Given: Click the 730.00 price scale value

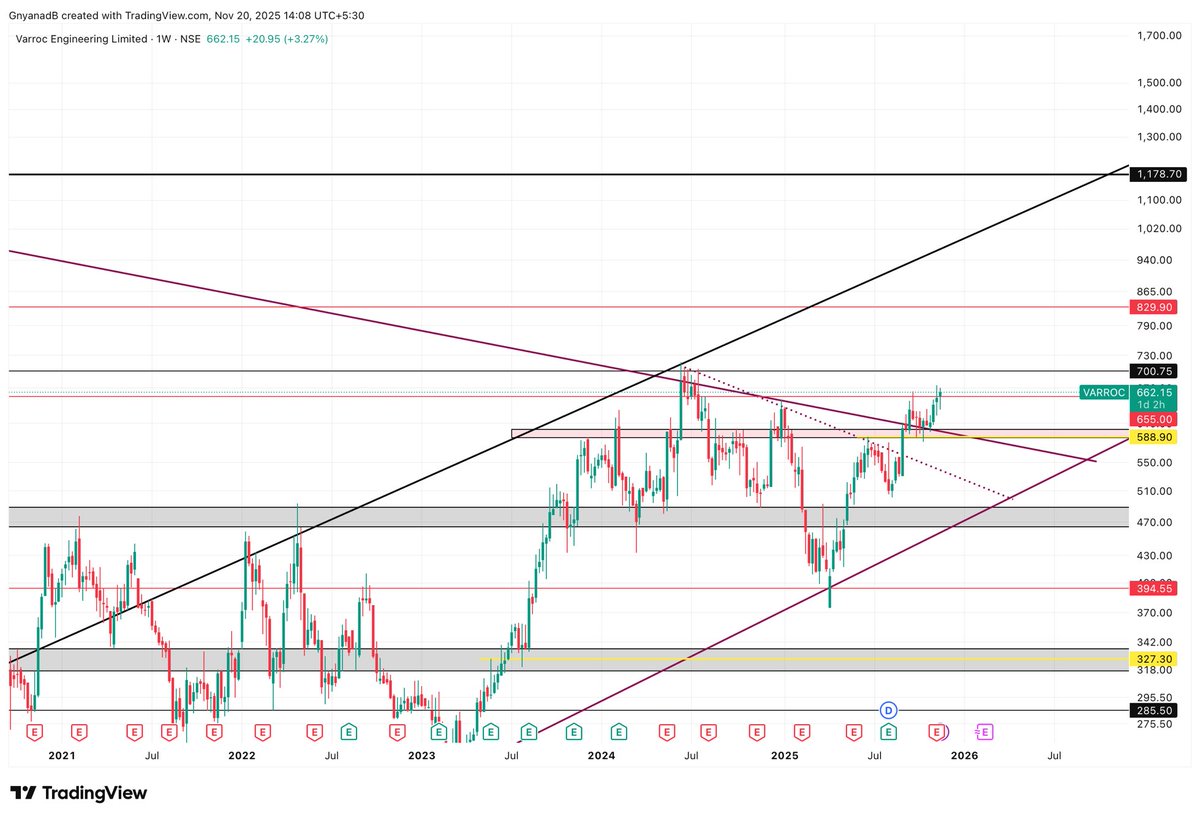Looking at the screenshot, I should click(x=1155, y=356).
